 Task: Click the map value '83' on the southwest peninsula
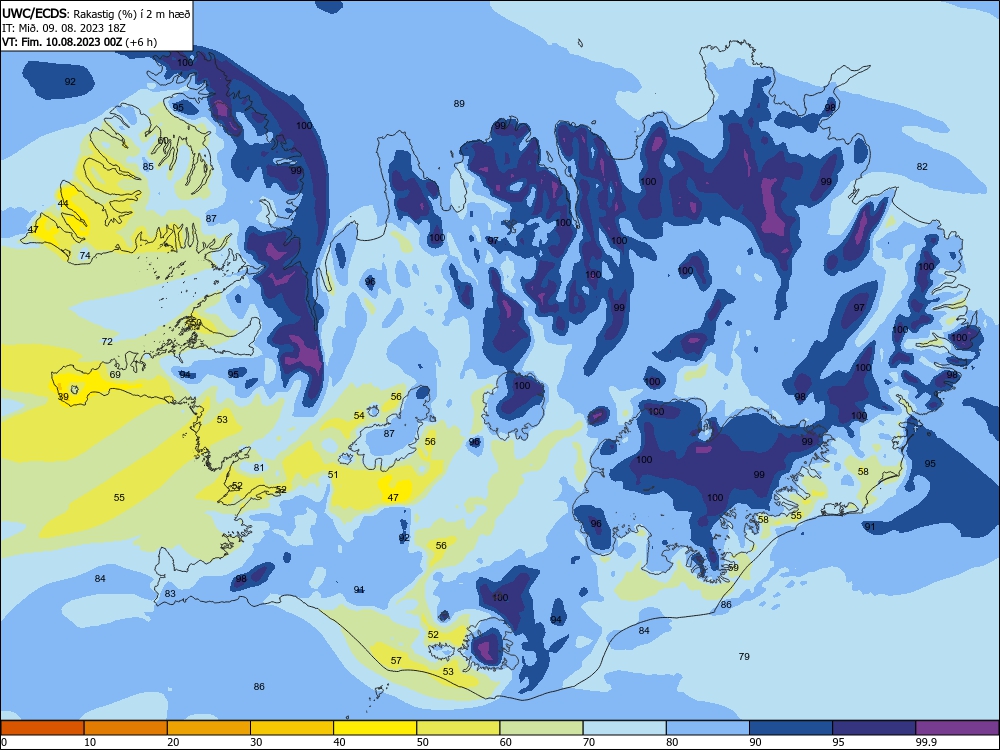coord(170,594)
